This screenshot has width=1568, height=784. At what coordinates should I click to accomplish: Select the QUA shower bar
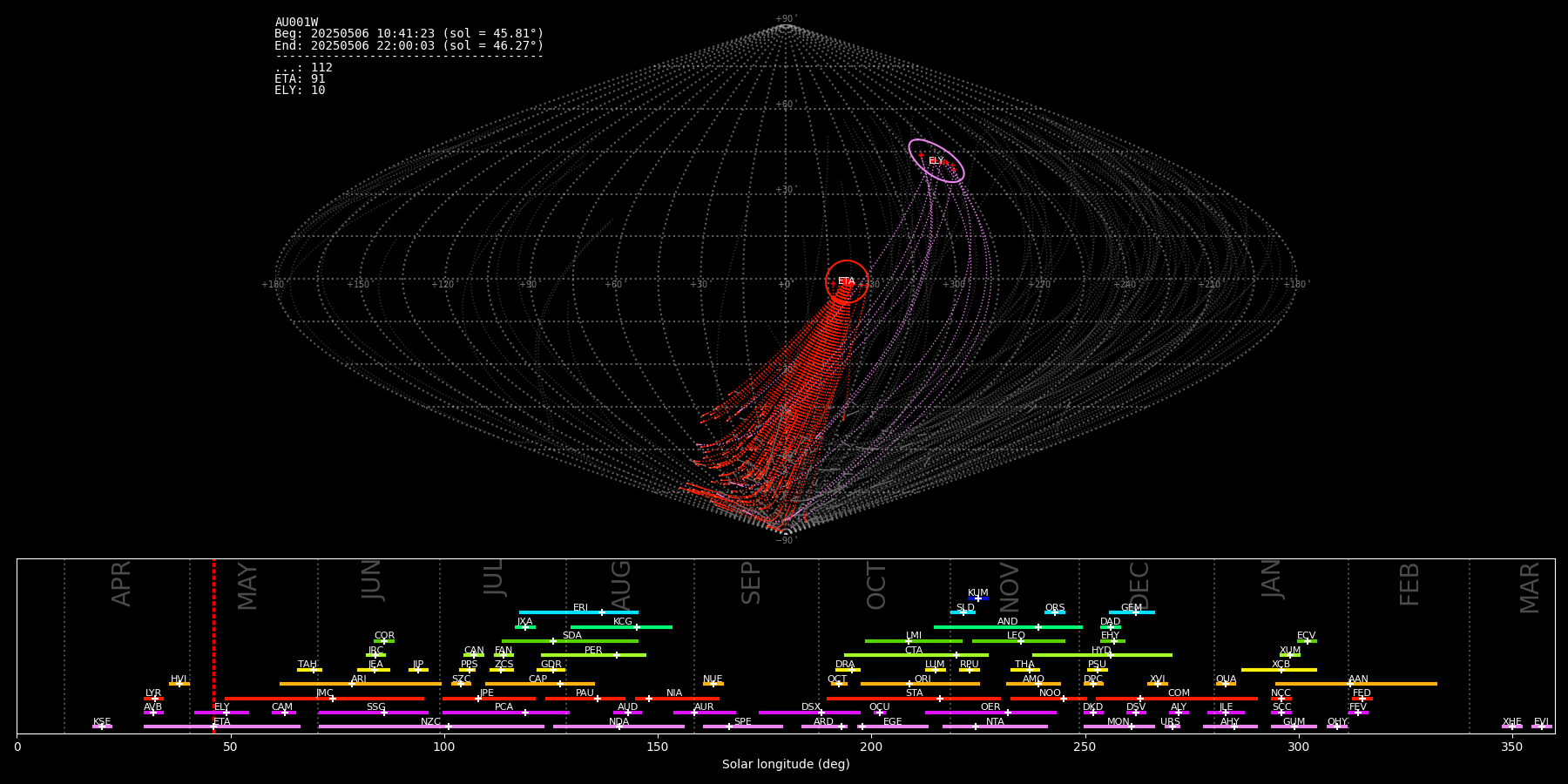(x=1226, y=684)
